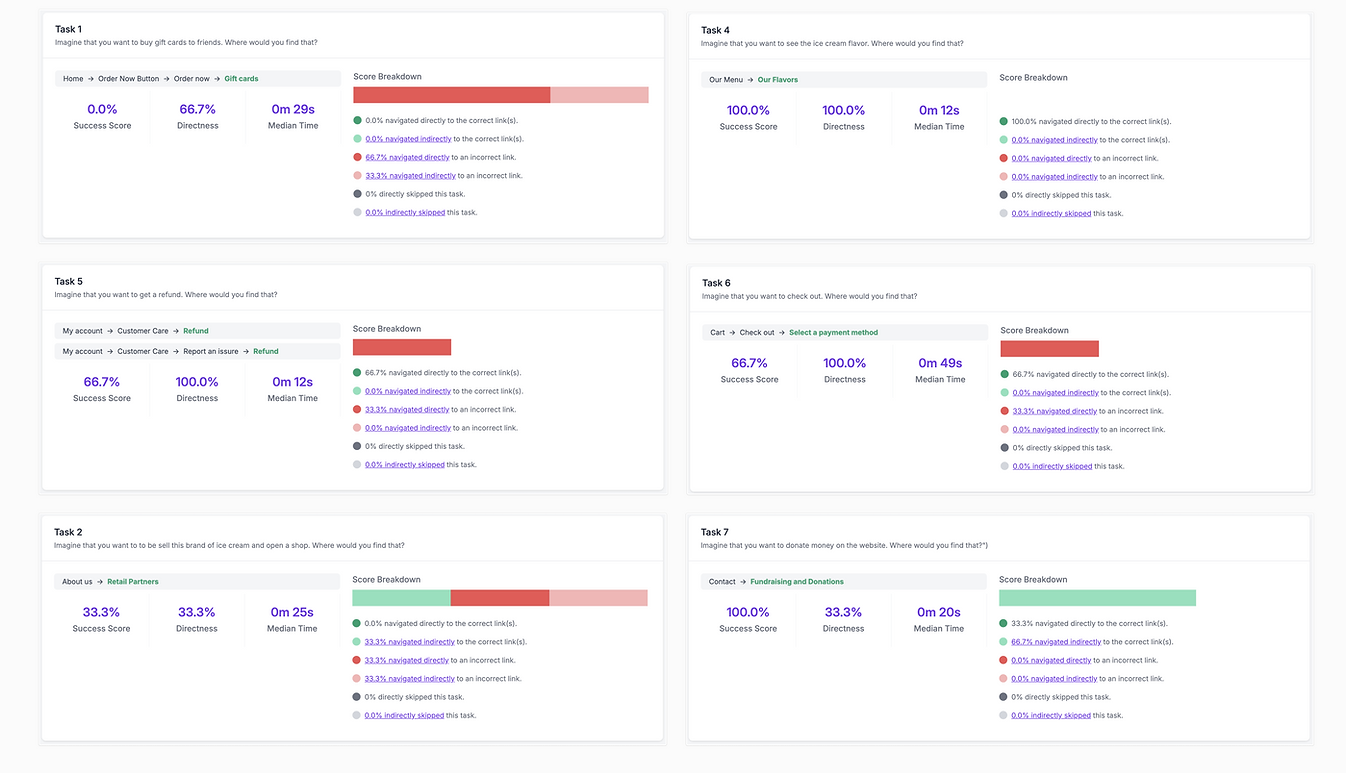Open Task 5's '0.0% indirectly skipped' link

[405, 464]
